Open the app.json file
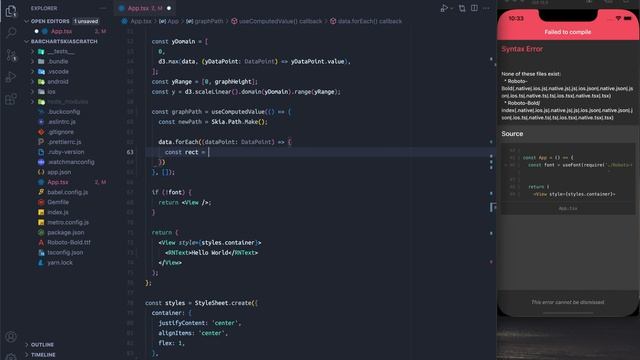The height and width of the screenshot is (360, 640). (x=59, y=172)
